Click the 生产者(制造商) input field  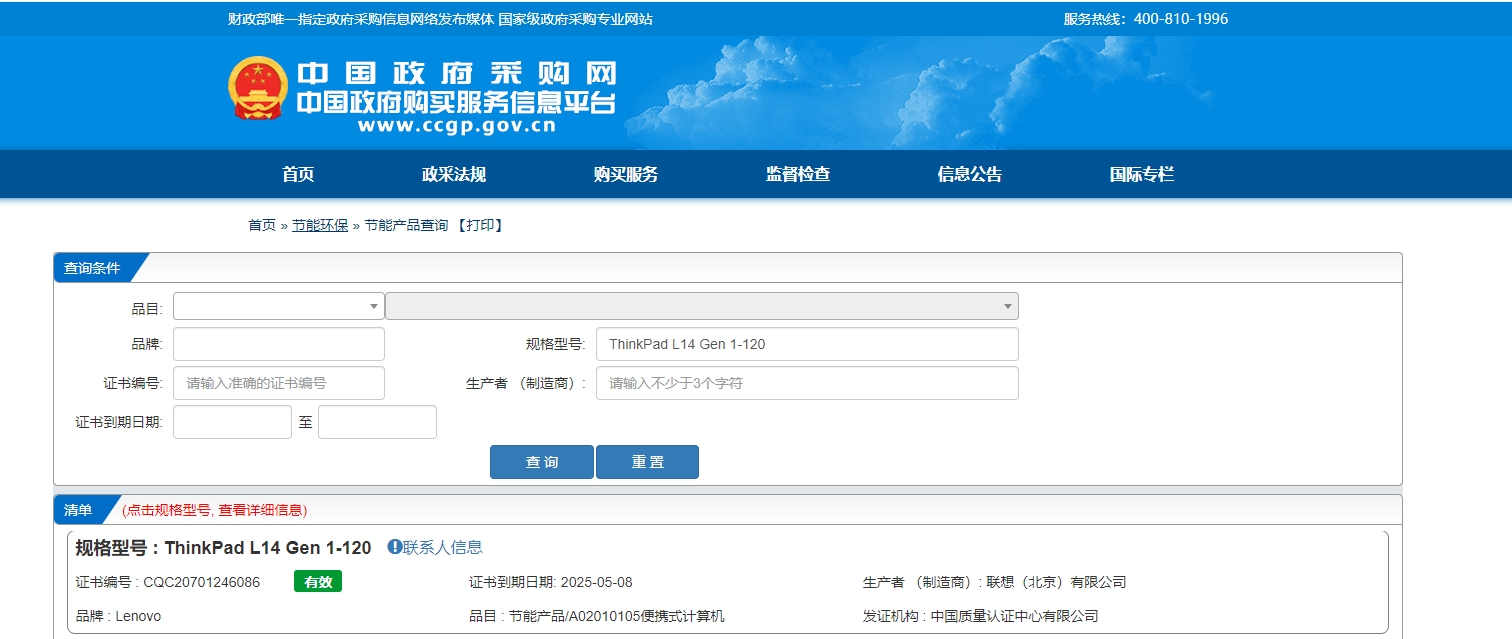807,383
